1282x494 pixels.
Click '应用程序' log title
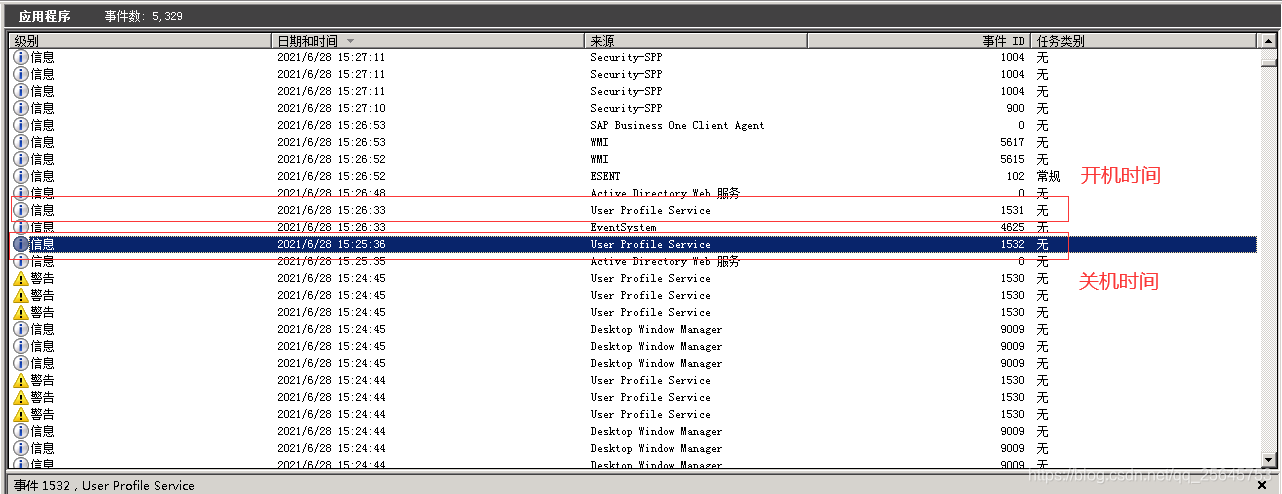pos(44,16)
